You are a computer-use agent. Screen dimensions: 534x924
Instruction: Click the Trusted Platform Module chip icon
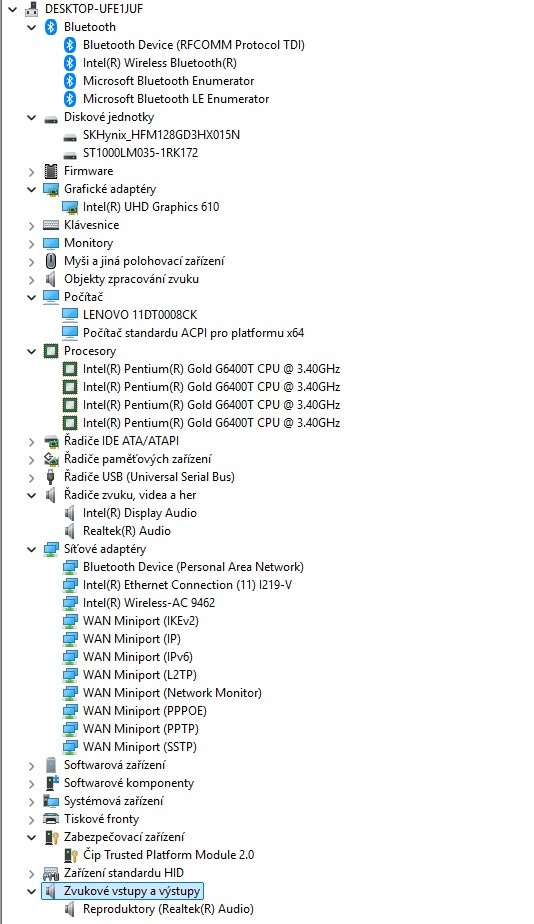(70, 854)
